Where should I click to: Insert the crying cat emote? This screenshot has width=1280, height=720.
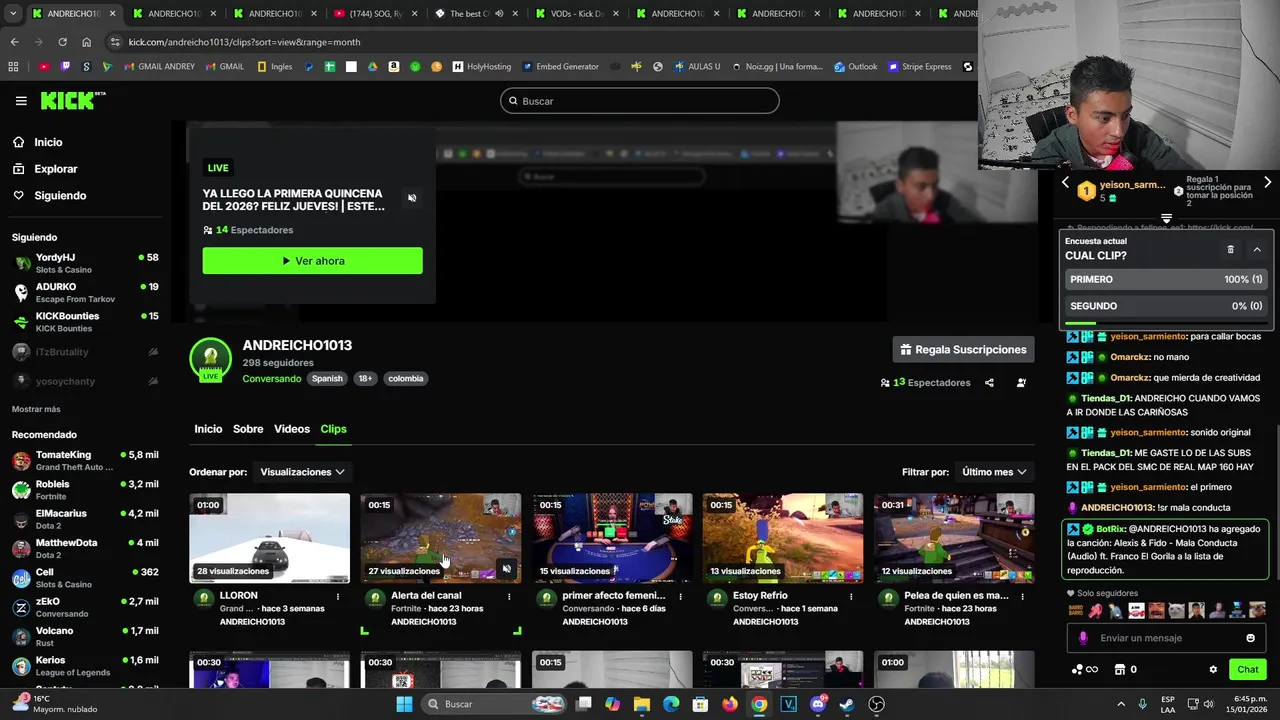click(1177, 611)
